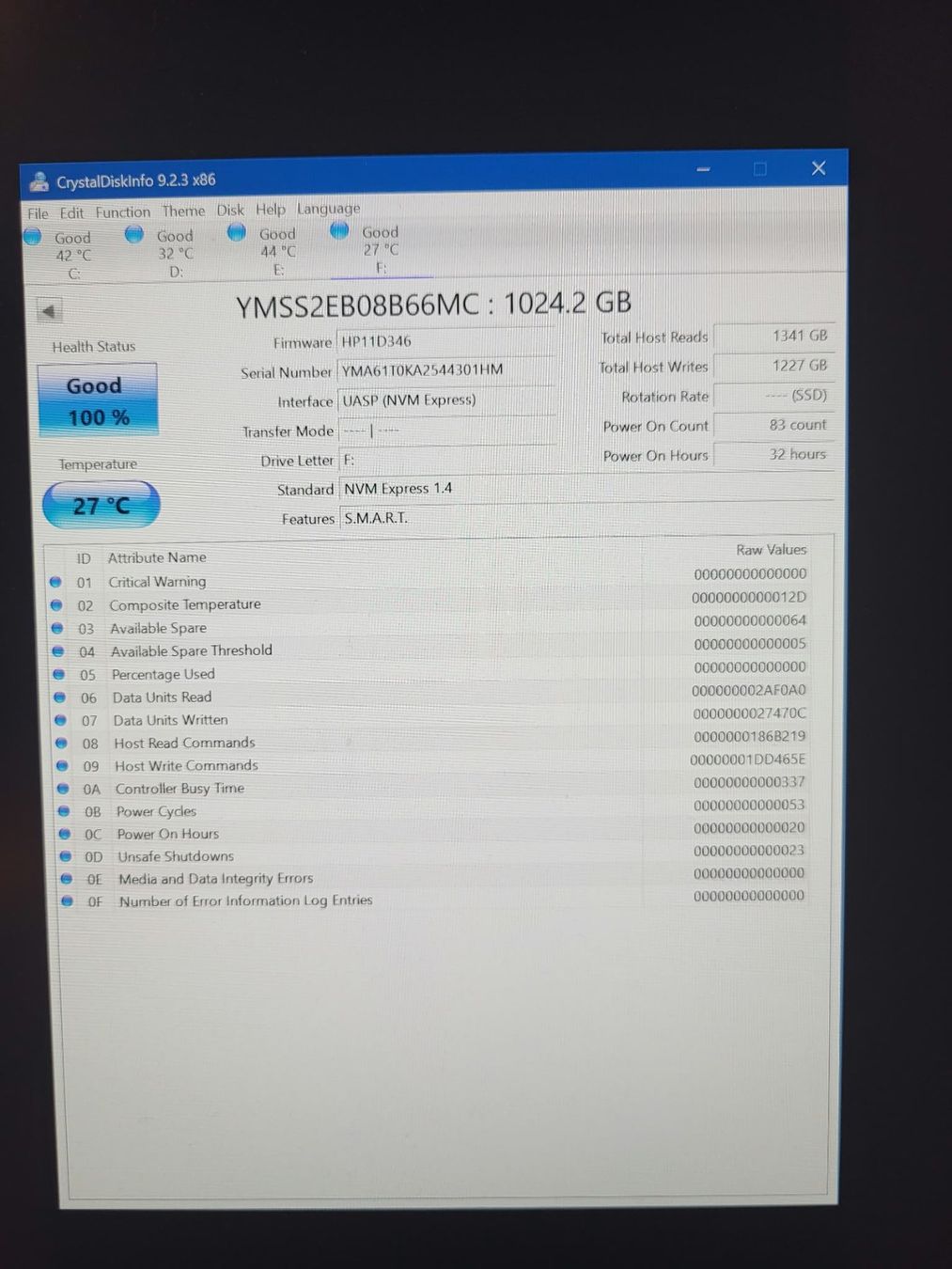The width and height of the screenshot is (952, 1269).
Task: Open the Edit menu
Action: (x=71, y=213)
